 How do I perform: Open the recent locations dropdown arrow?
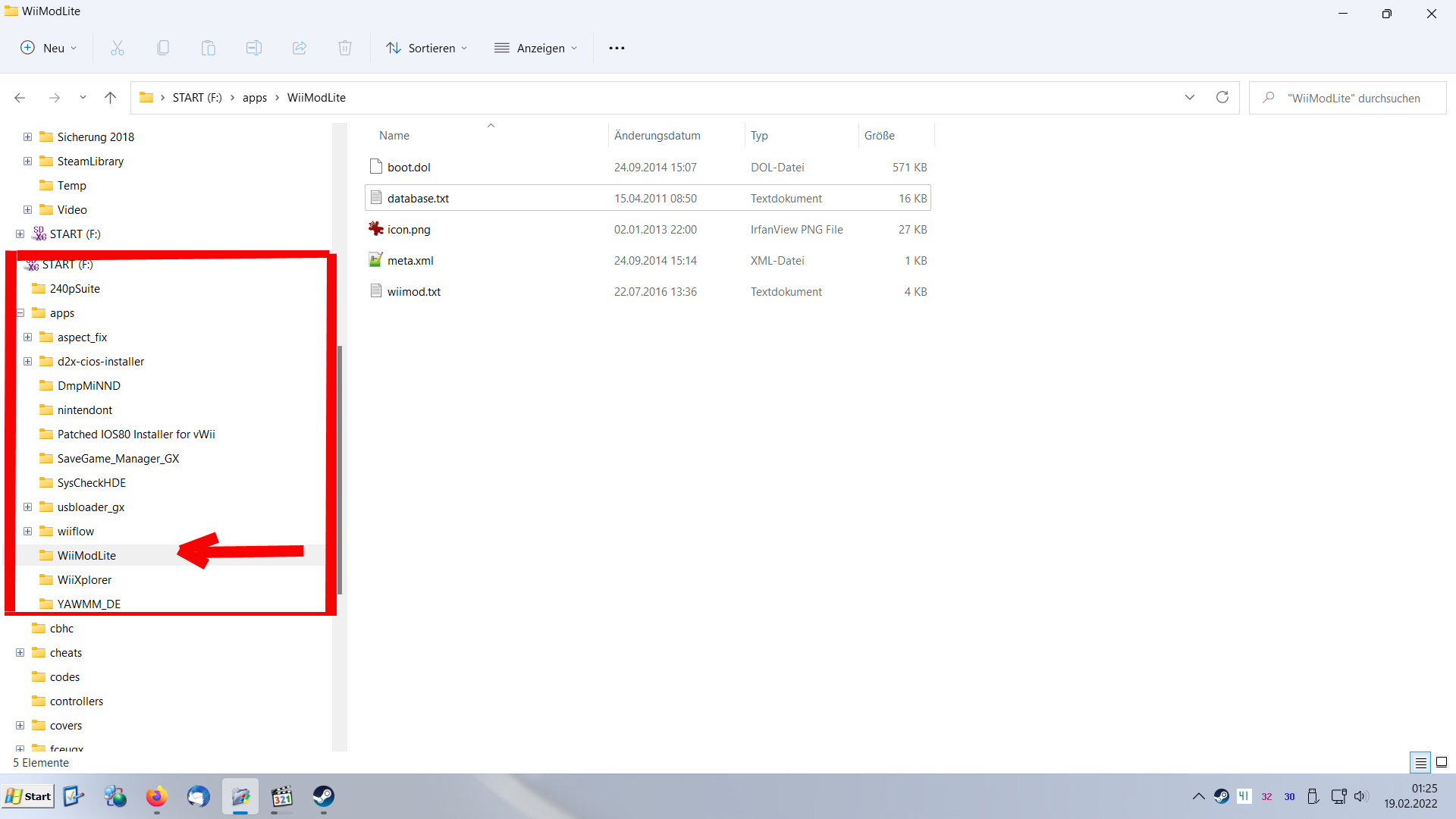pyautogui.click(x=83, y=98)
